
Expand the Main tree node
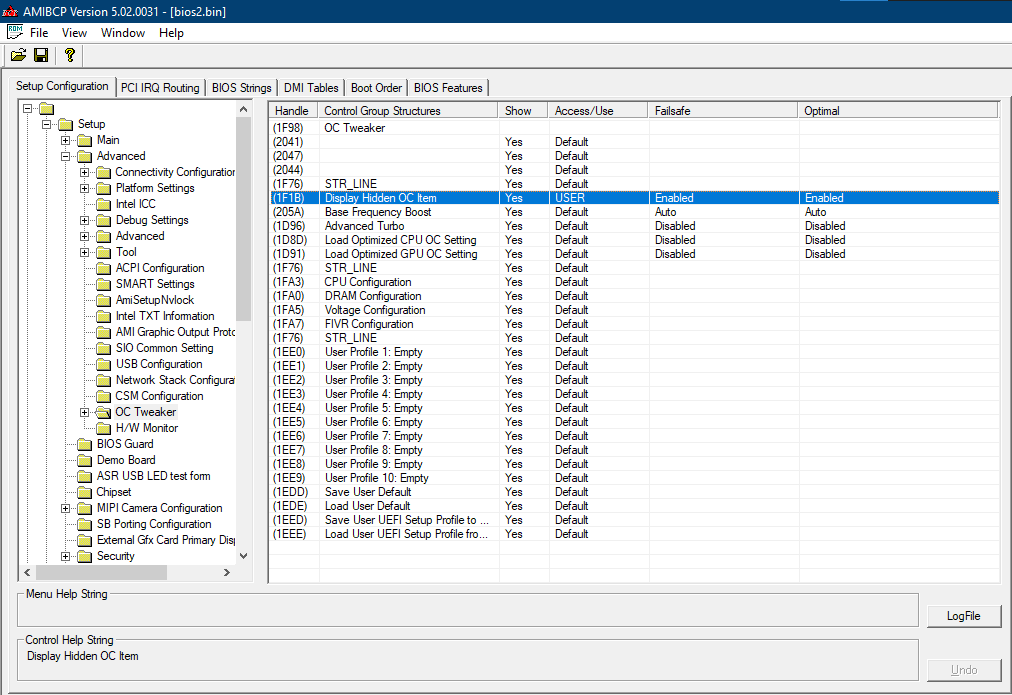tap(65, 140)
